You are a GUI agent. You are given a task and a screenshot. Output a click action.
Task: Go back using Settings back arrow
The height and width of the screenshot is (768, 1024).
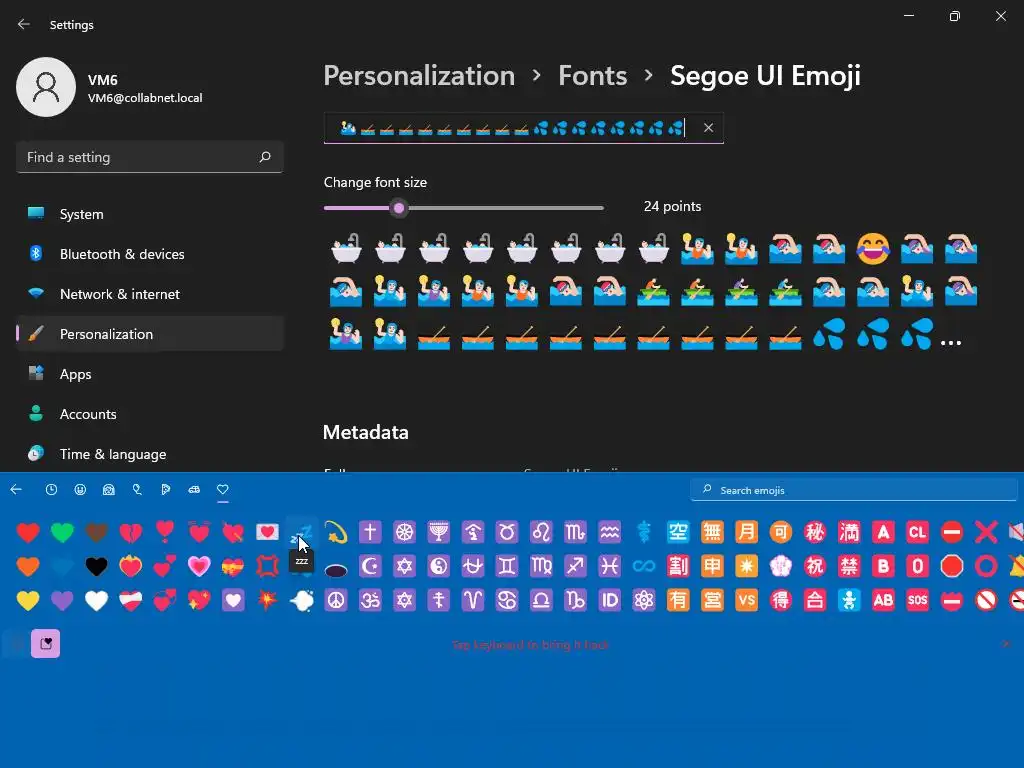[24, 24]
